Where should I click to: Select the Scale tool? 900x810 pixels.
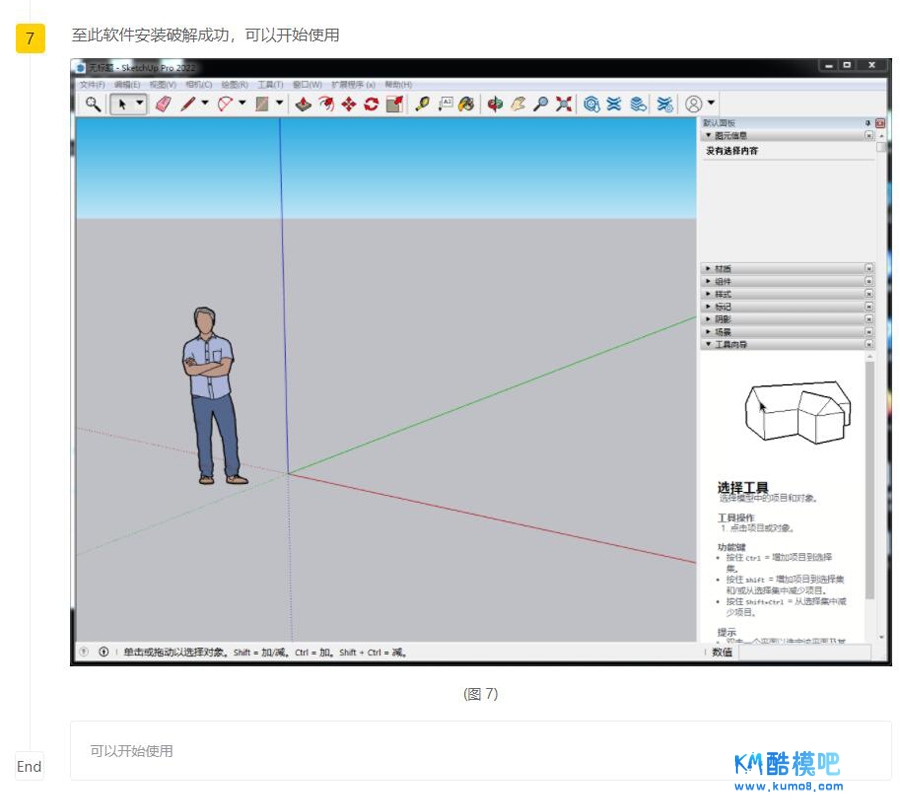(x=394, y=104)
